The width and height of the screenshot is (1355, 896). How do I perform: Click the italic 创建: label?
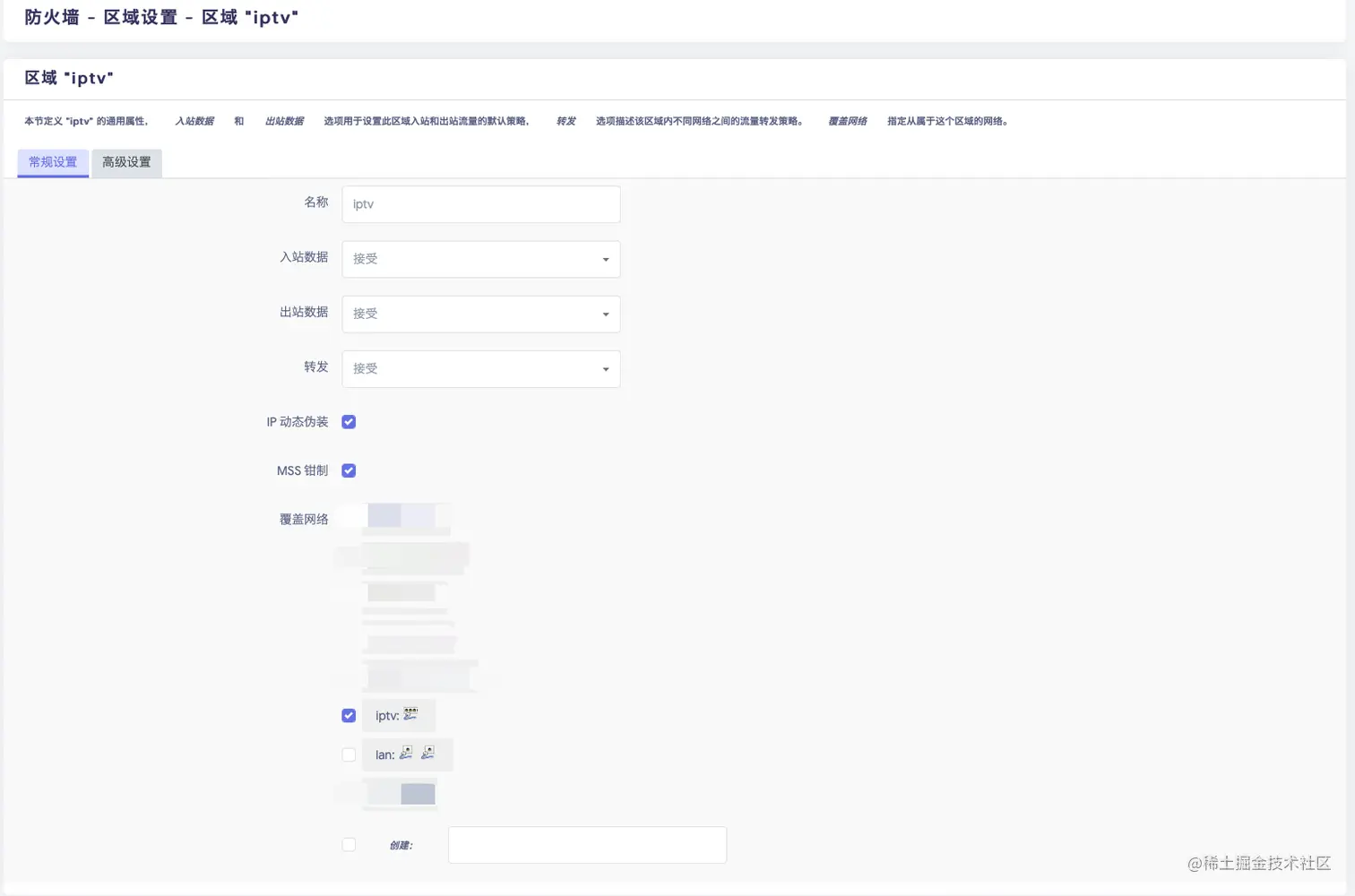tap(401, 845)
